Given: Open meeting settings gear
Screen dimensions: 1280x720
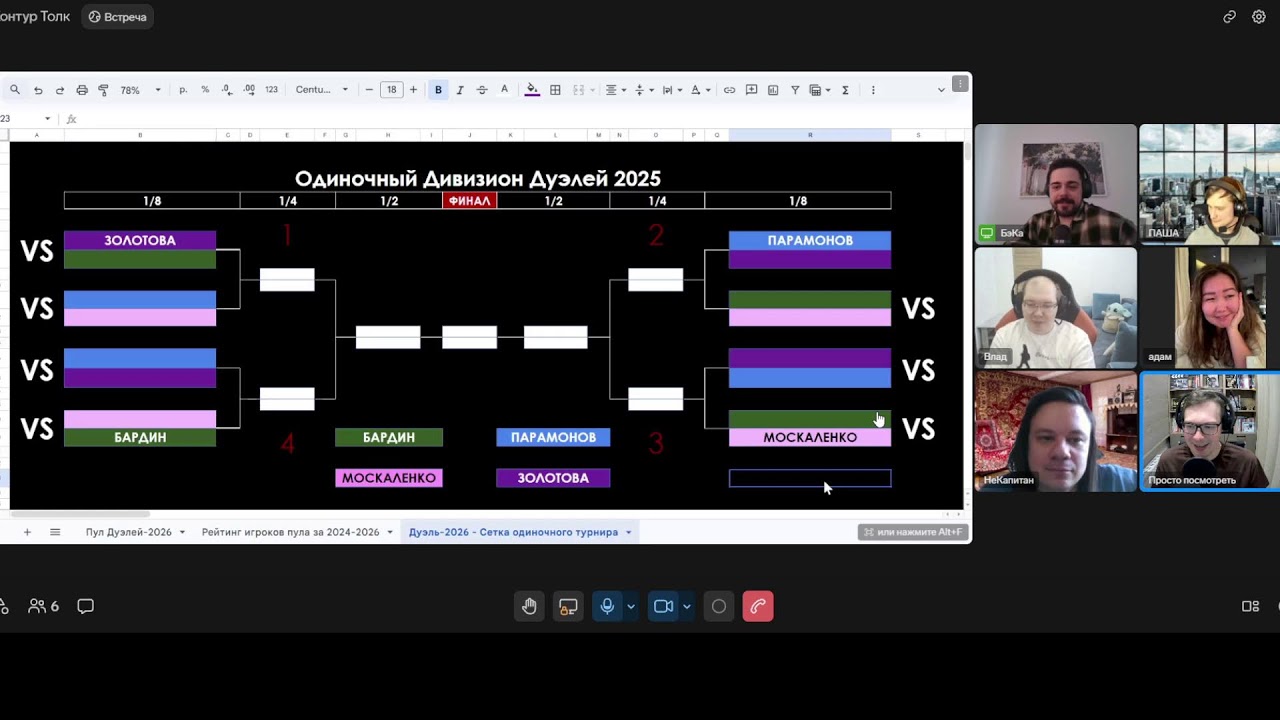Looking at the screenshot, I should tap(1259, 17).
